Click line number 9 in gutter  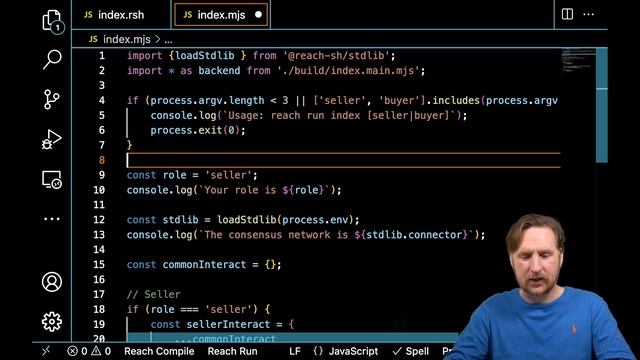pyautogui.click(x=102, y=175)
